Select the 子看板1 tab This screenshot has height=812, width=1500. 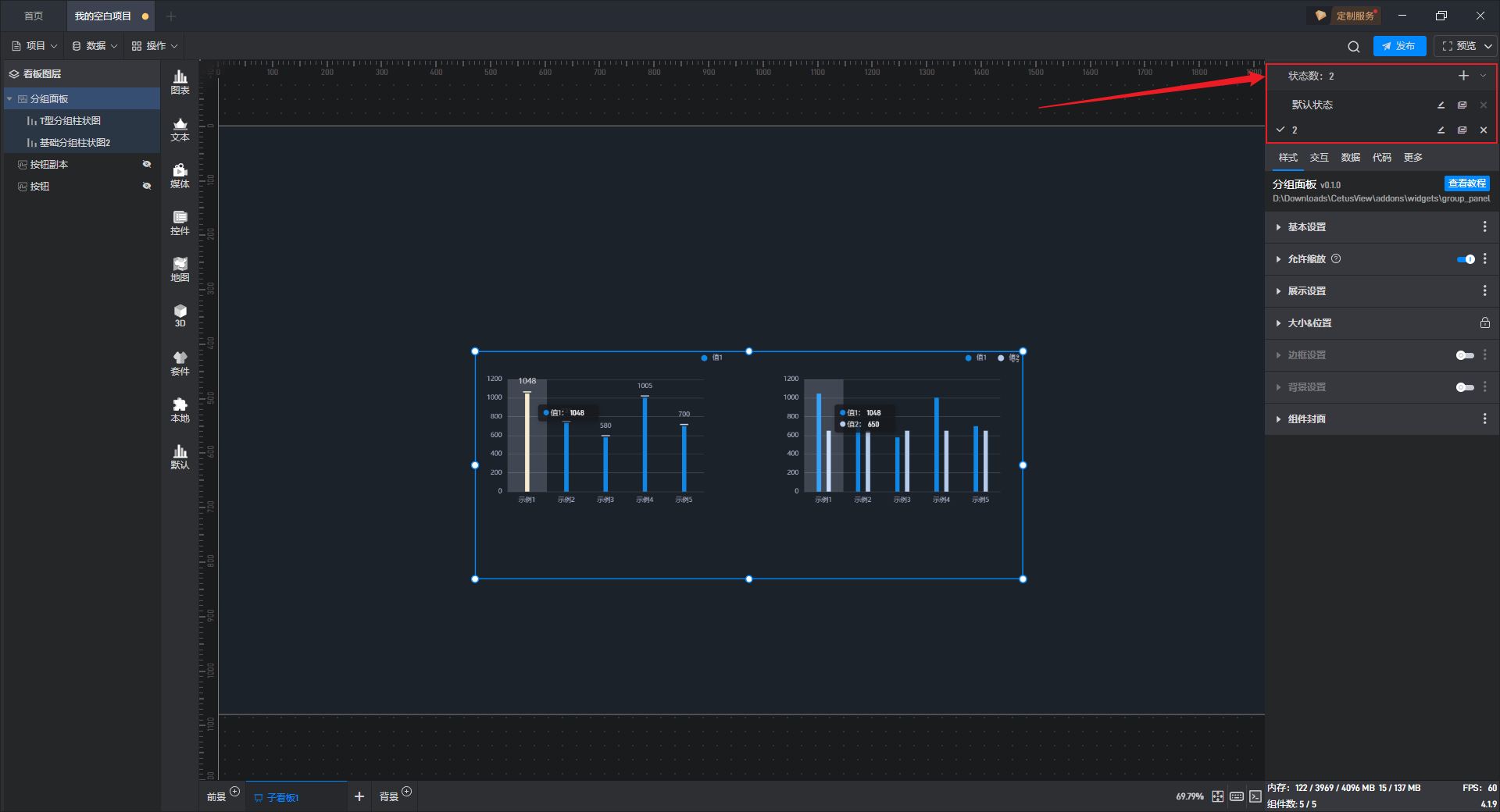296,797
